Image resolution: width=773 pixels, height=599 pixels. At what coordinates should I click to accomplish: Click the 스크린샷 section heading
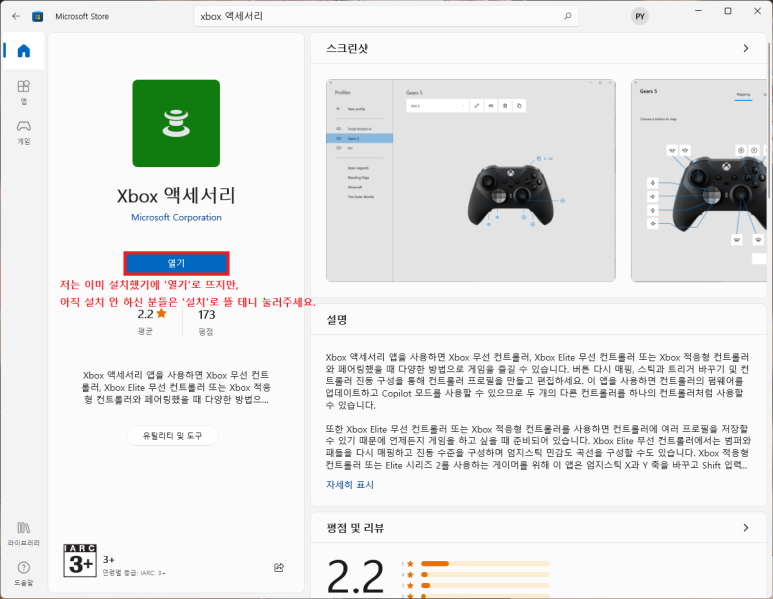[347, 48]
